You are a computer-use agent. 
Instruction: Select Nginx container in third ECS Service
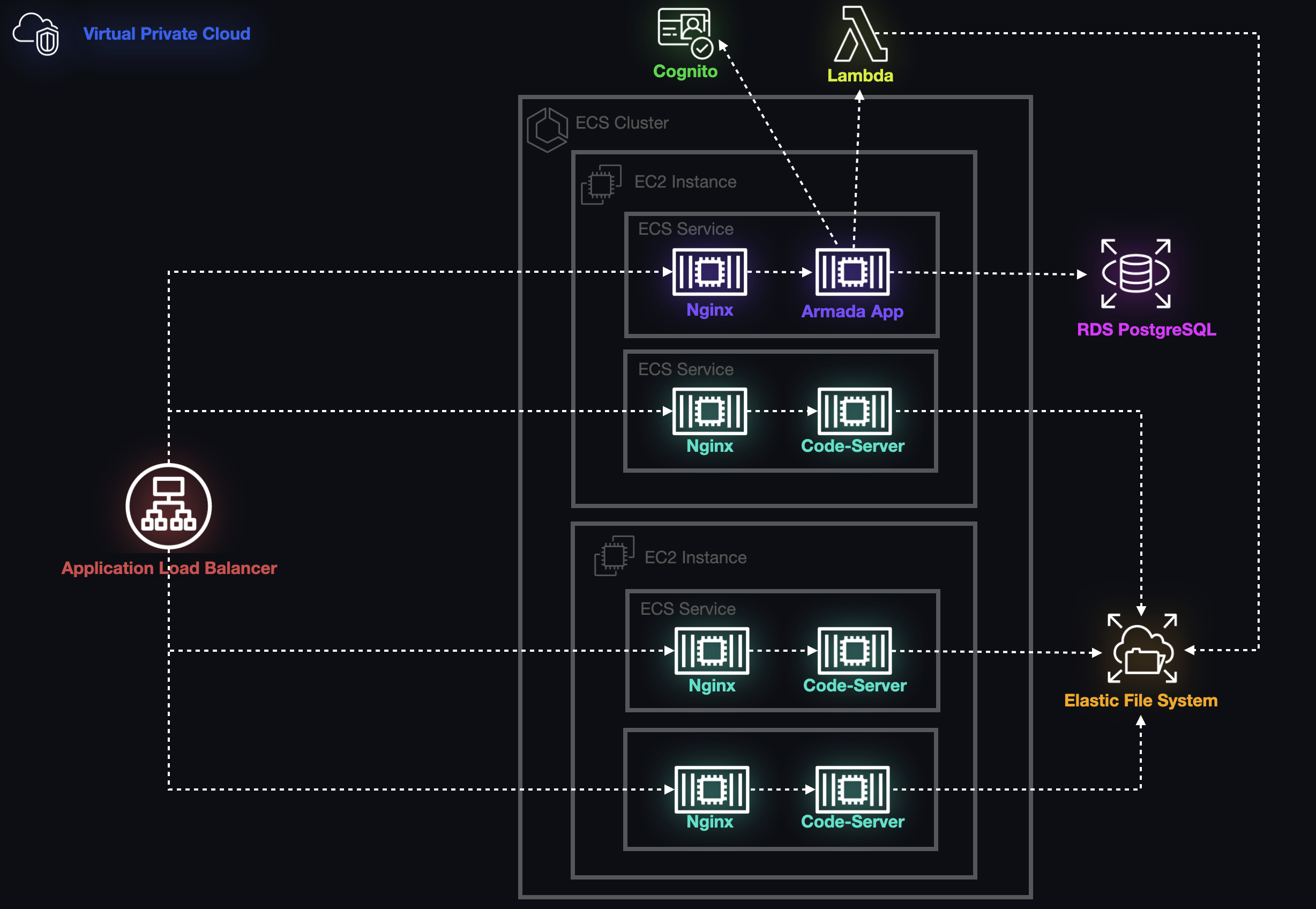[x=712, y=651]
